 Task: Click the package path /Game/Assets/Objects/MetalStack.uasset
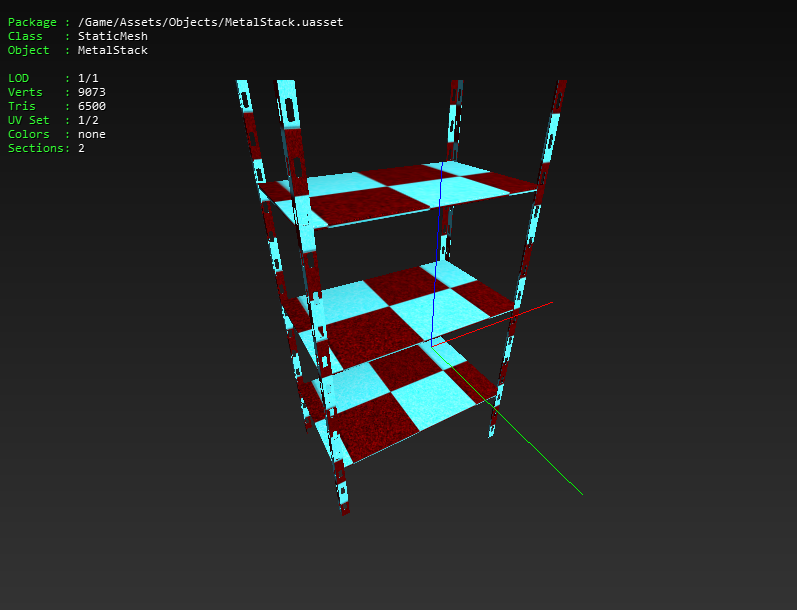[x=210, y=22]
